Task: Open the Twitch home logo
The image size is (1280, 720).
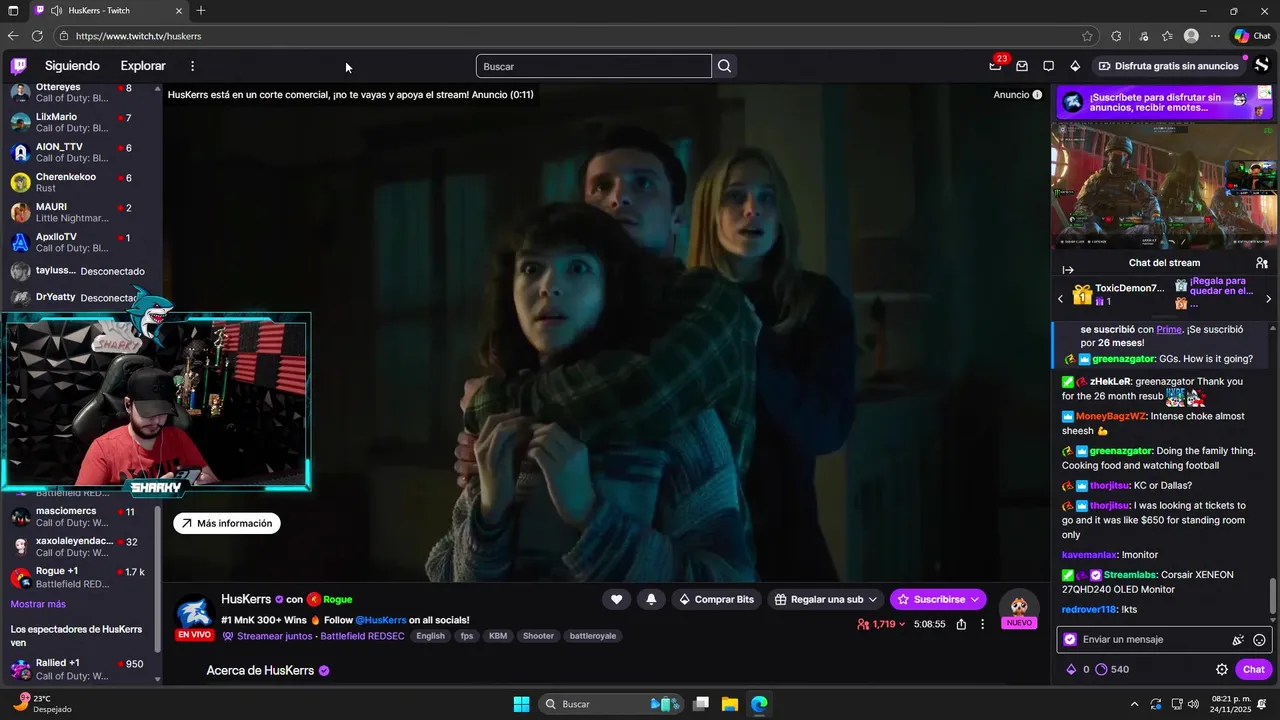Action: [19, 66]
